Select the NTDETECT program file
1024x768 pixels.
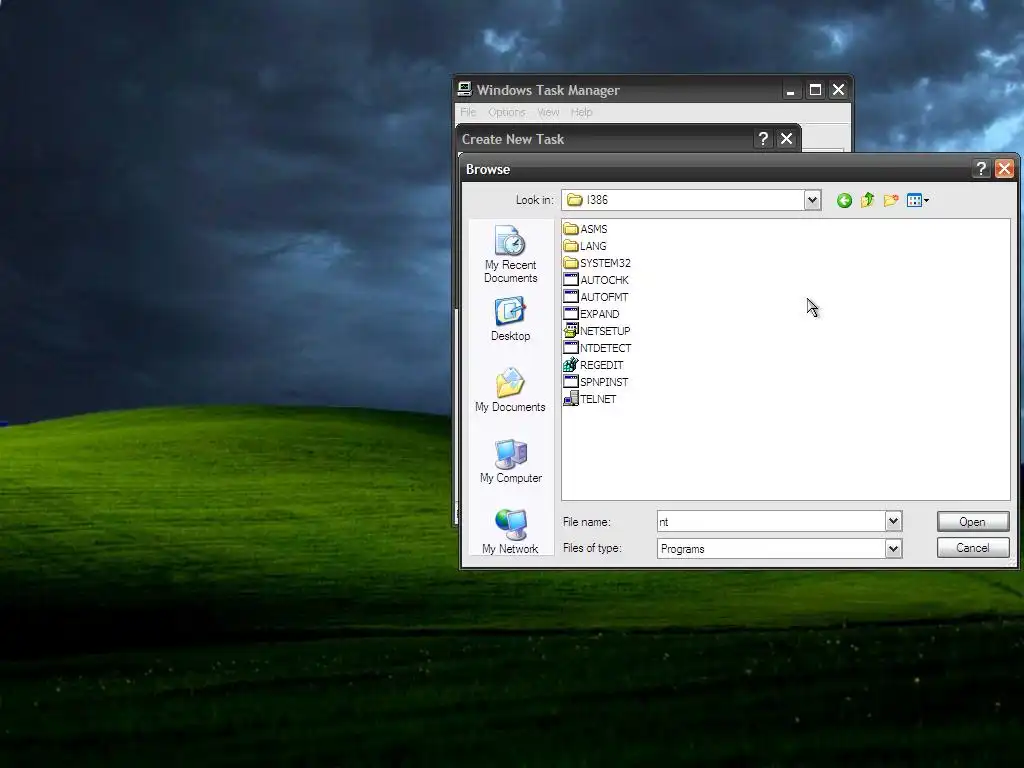tap(597, 347)
